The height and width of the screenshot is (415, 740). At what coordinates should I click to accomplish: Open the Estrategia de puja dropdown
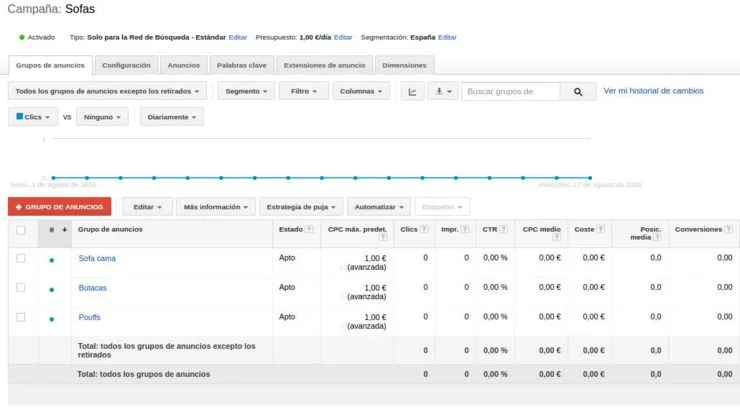tap(301, 207)
